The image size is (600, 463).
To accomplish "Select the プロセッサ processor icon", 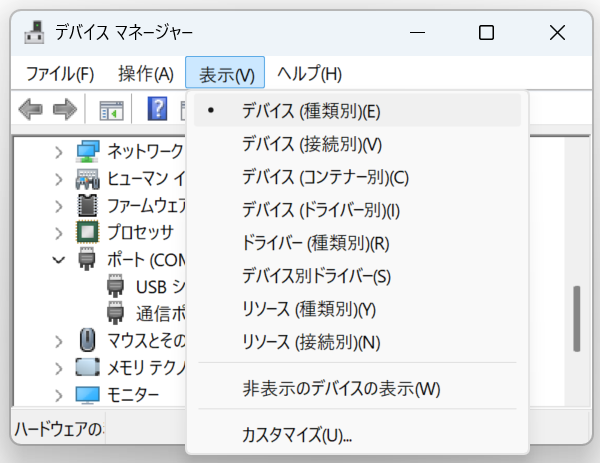I will click(88, 232).
